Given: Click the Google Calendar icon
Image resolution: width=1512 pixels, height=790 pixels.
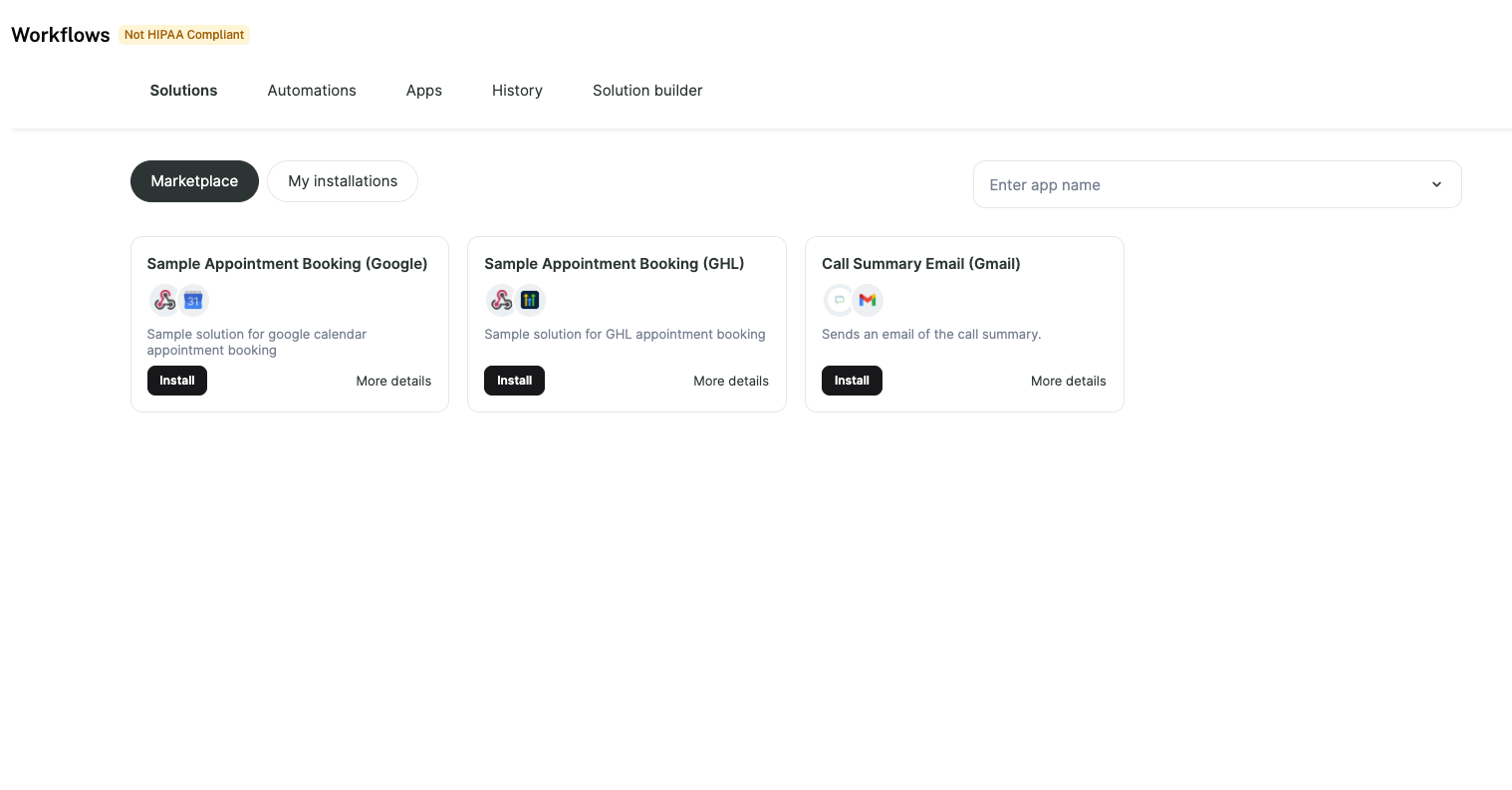Looking at the screenshot, I should tap(193, 300).
